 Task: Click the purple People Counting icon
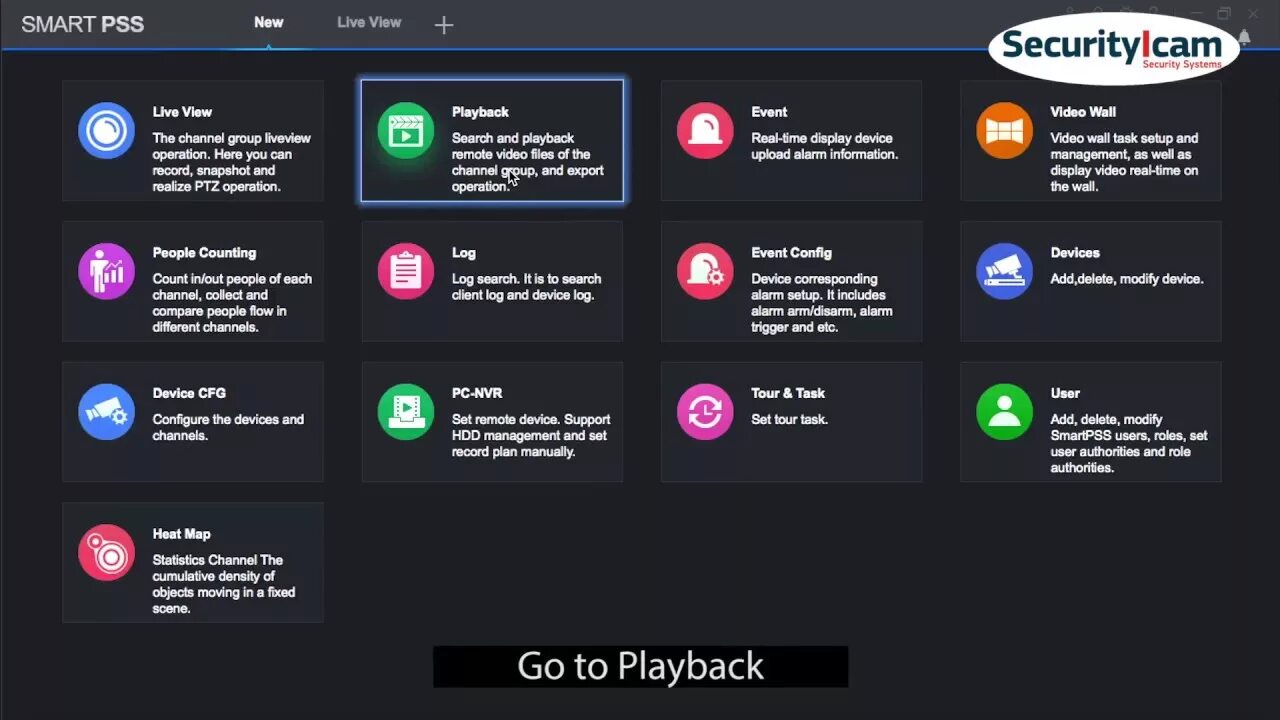(x=106, y=271)
